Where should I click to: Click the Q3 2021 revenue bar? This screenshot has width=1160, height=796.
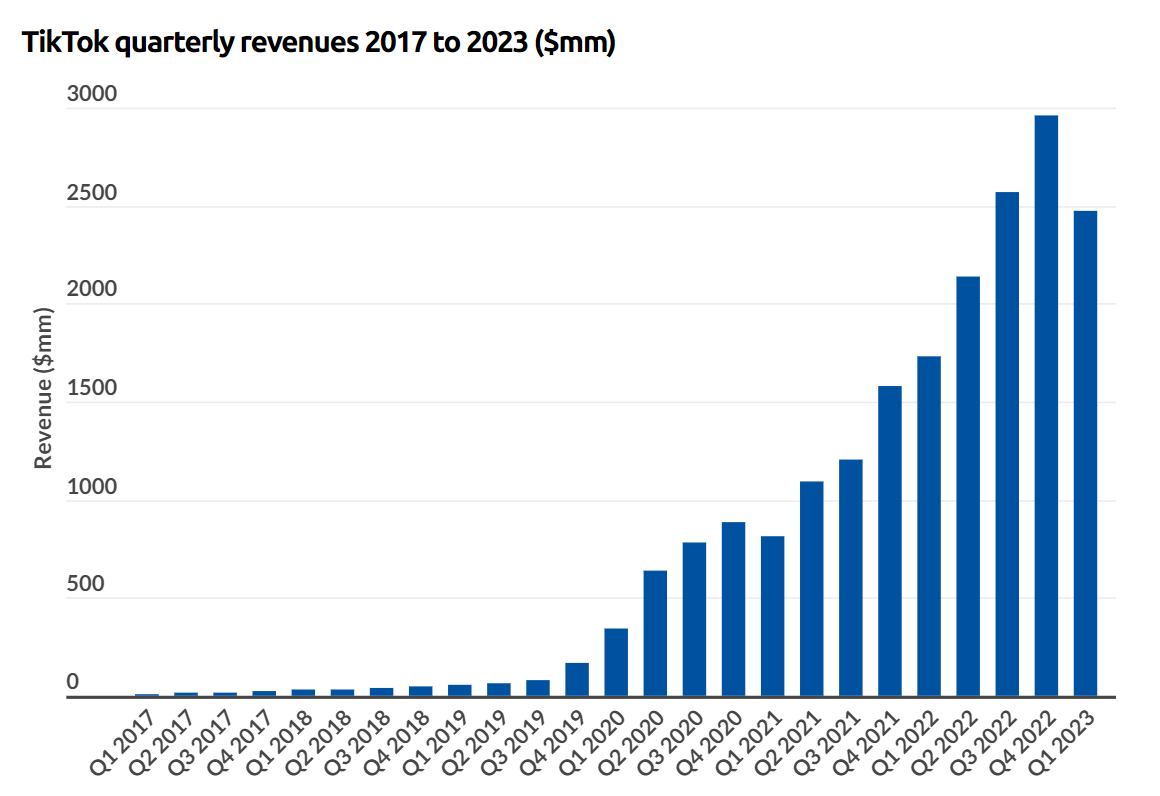pyautogui.click(x=851, y=578)
